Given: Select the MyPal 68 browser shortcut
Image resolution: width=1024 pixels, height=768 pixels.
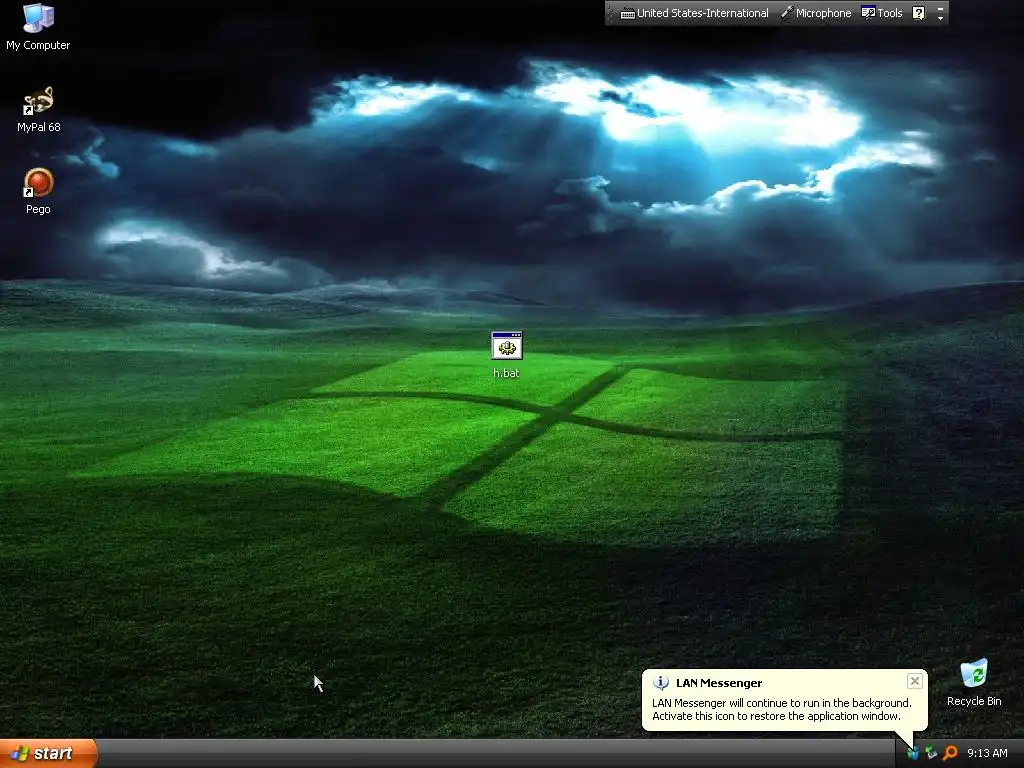Looking at the screenshot, I should tap(39, 109).
